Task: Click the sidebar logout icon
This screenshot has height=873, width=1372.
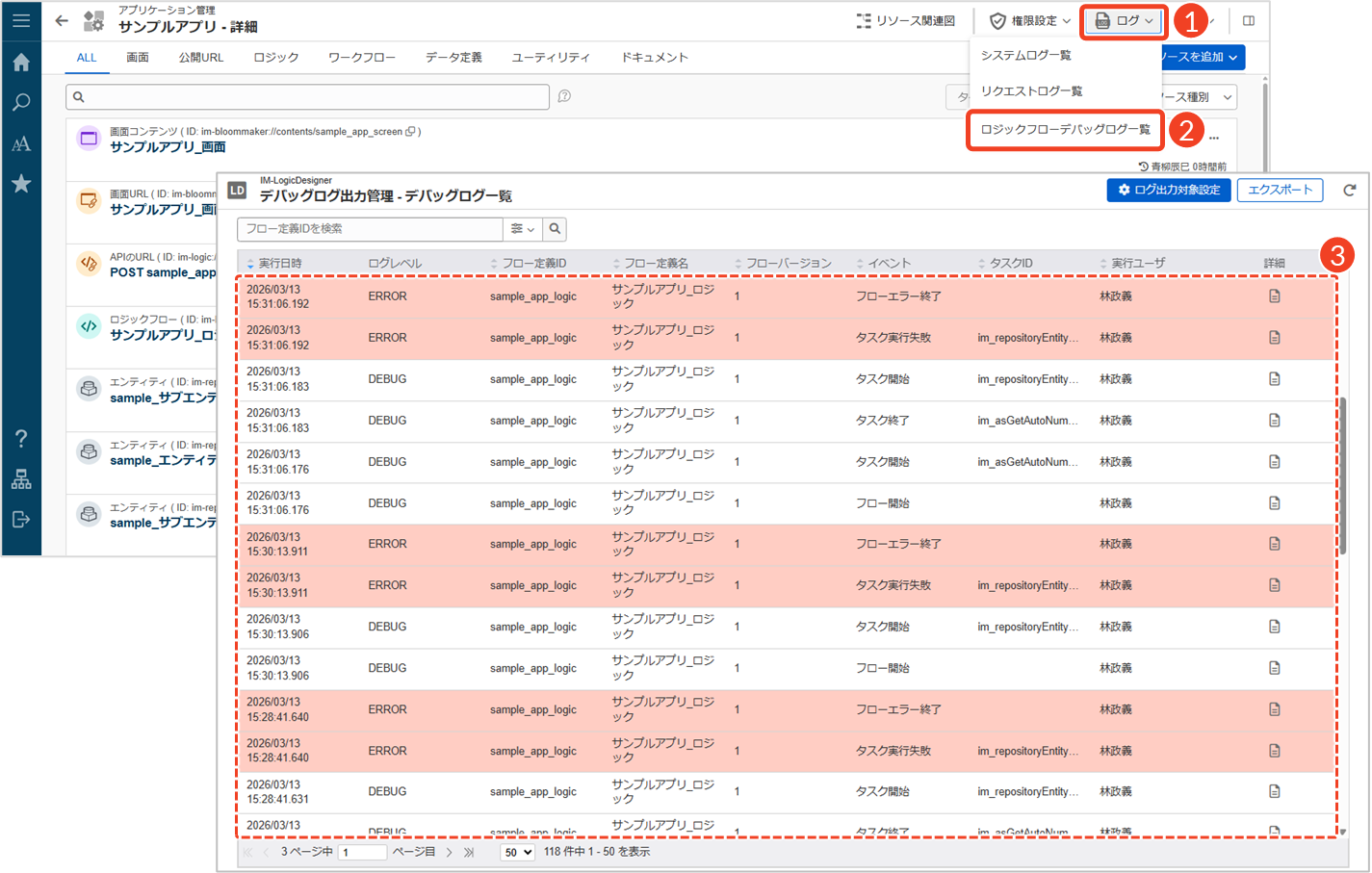Action: tap(21, 520)
